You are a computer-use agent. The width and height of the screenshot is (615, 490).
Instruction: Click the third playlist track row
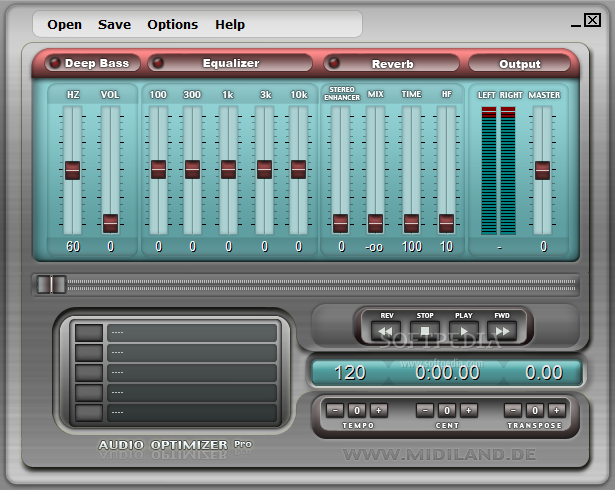(x=192, y=373)
